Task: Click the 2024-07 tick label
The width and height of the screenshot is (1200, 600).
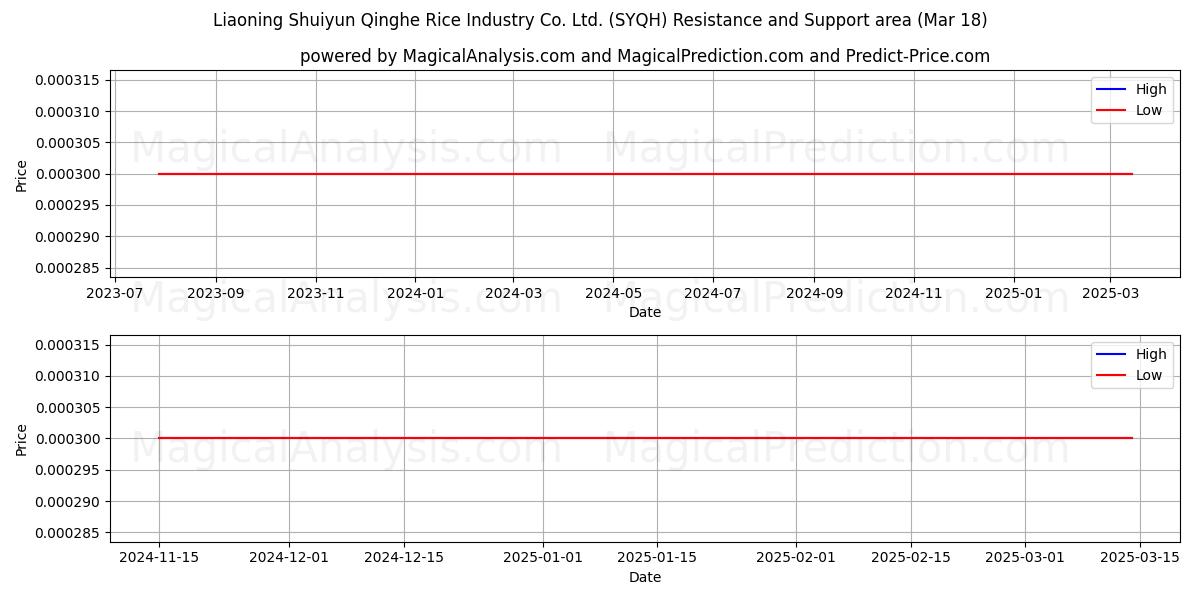Action: coord(713,294)
